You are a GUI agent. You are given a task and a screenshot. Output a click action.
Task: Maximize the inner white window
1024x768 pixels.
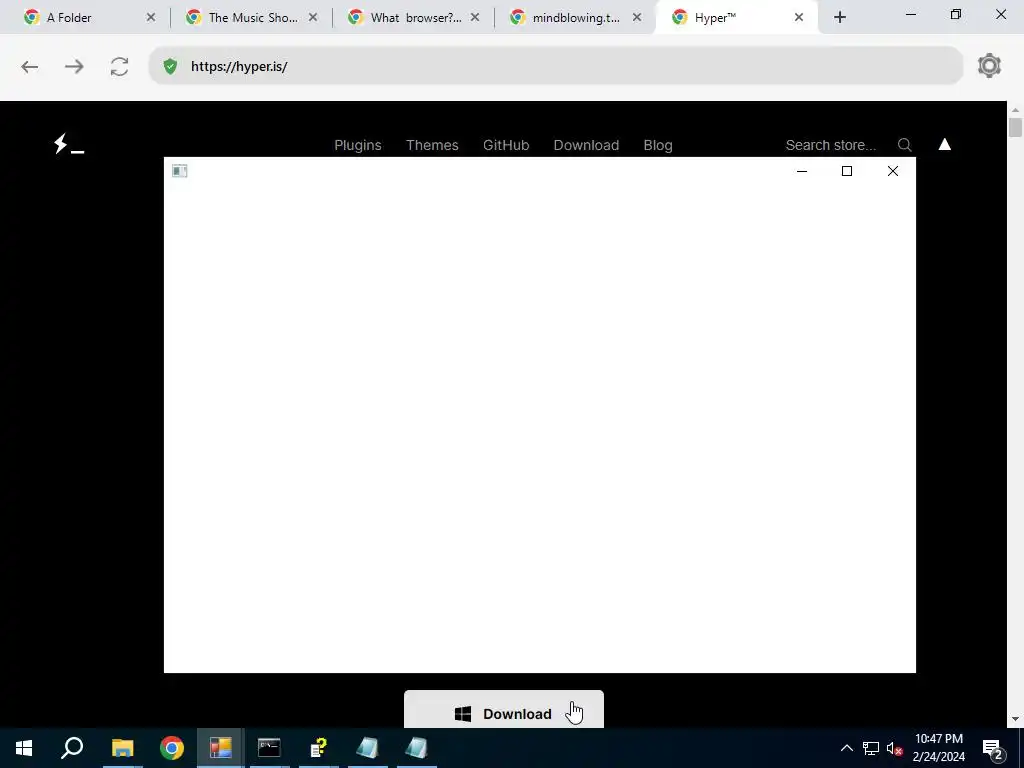pyautogui.click(x=847, y=171)
